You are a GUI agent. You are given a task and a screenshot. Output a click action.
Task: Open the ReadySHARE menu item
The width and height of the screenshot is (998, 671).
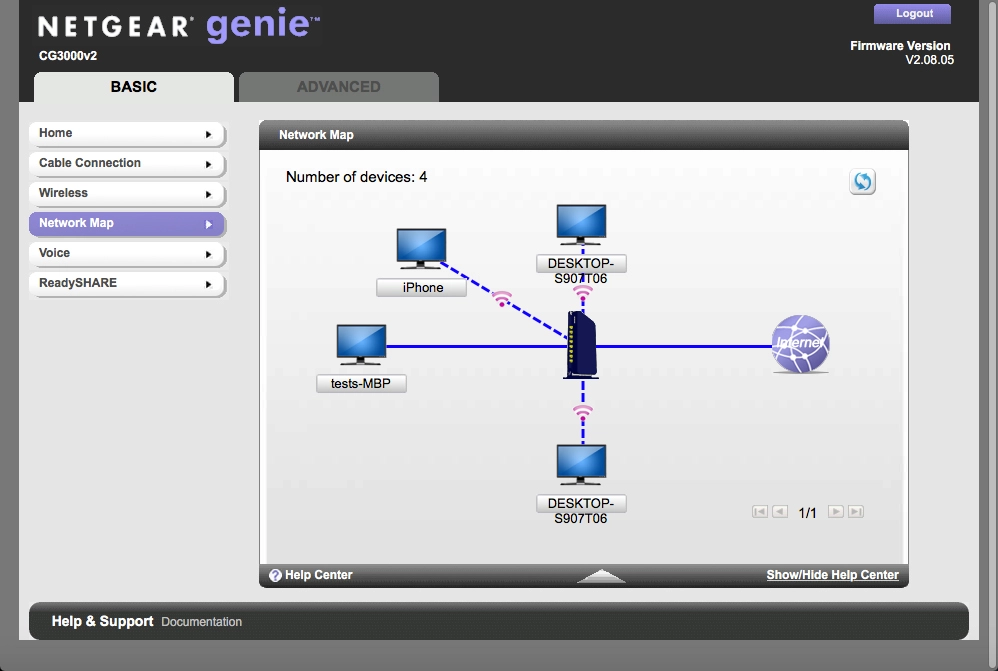click(126, 283)
